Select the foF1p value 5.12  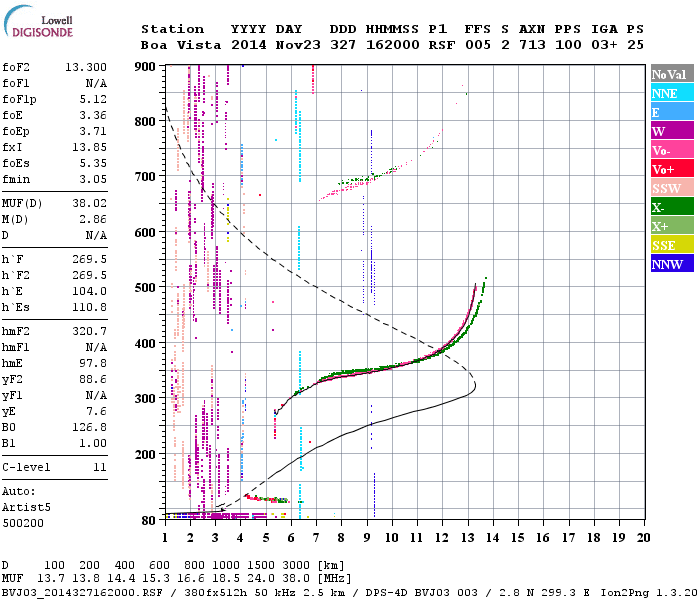click(x=93, y=99)
